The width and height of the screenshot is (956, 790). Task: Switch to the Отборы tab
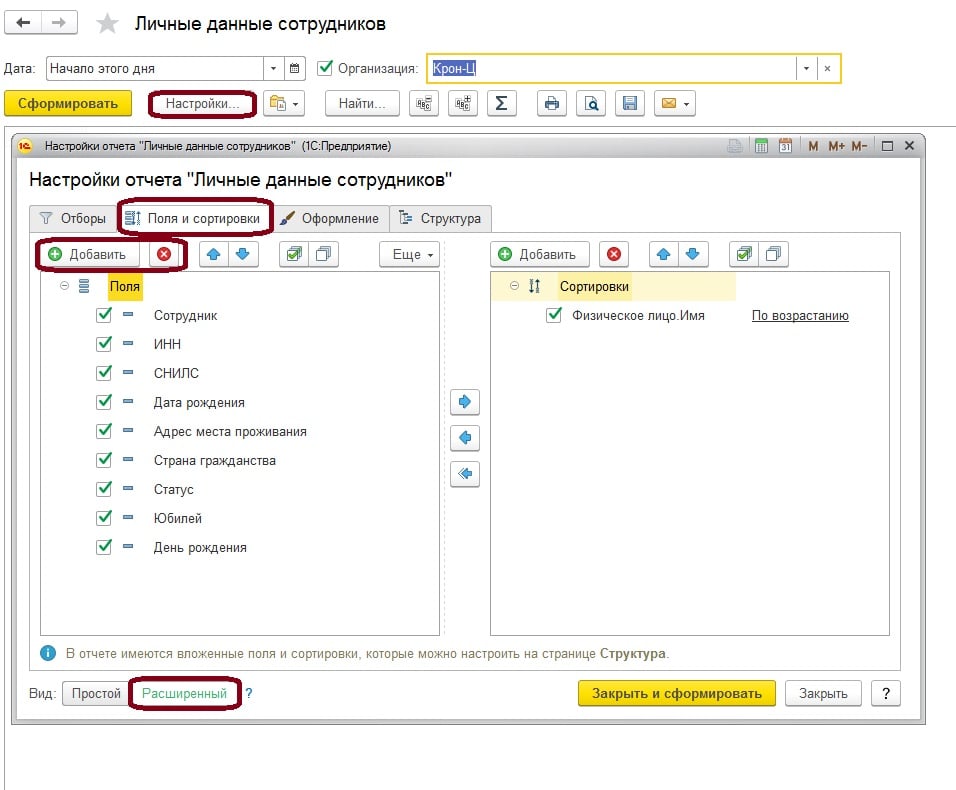click(x=73, y=218)
